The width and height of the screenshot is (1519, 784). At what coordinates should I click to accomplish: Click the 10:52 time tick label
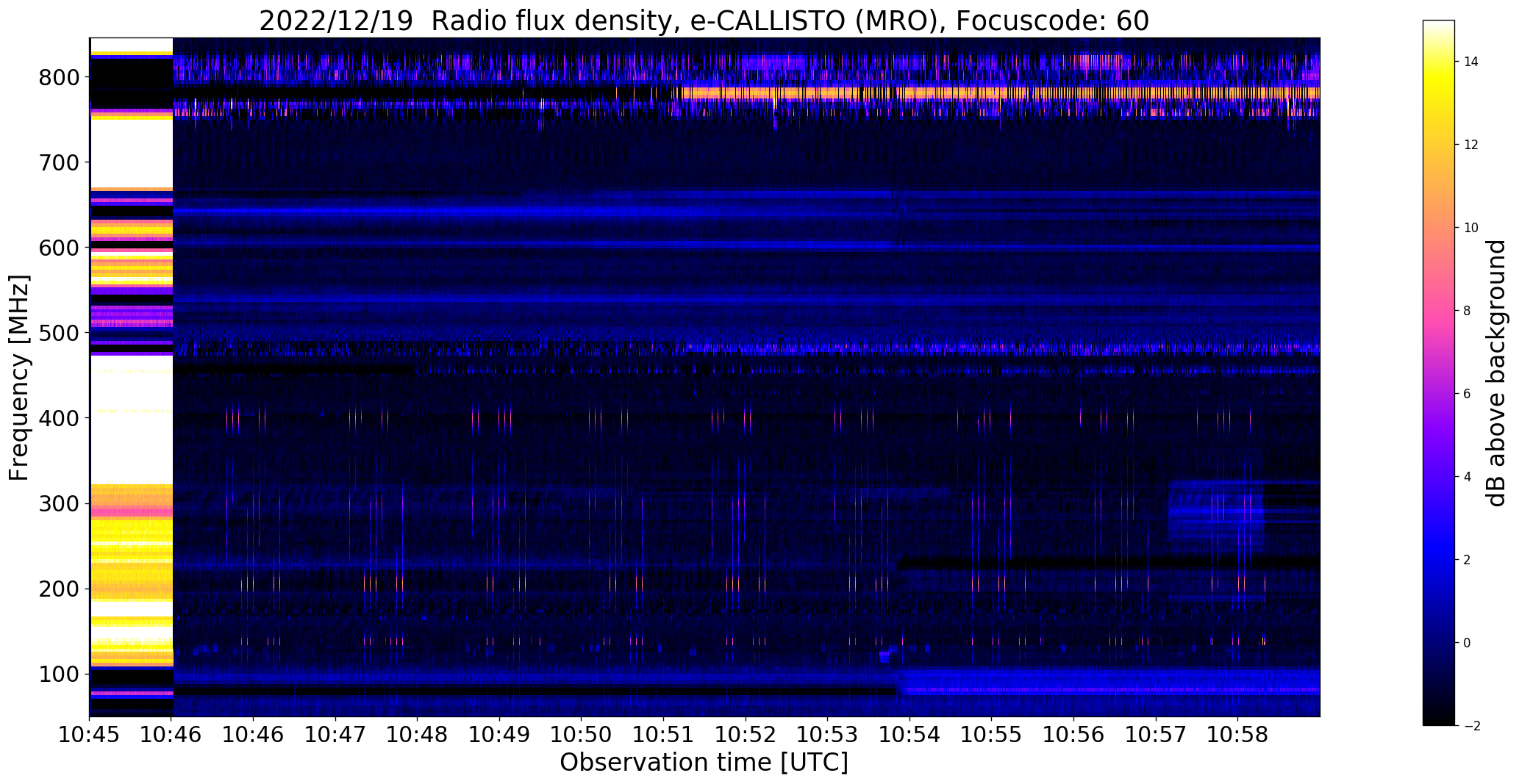pyautogui.click(x=746, y=735)
